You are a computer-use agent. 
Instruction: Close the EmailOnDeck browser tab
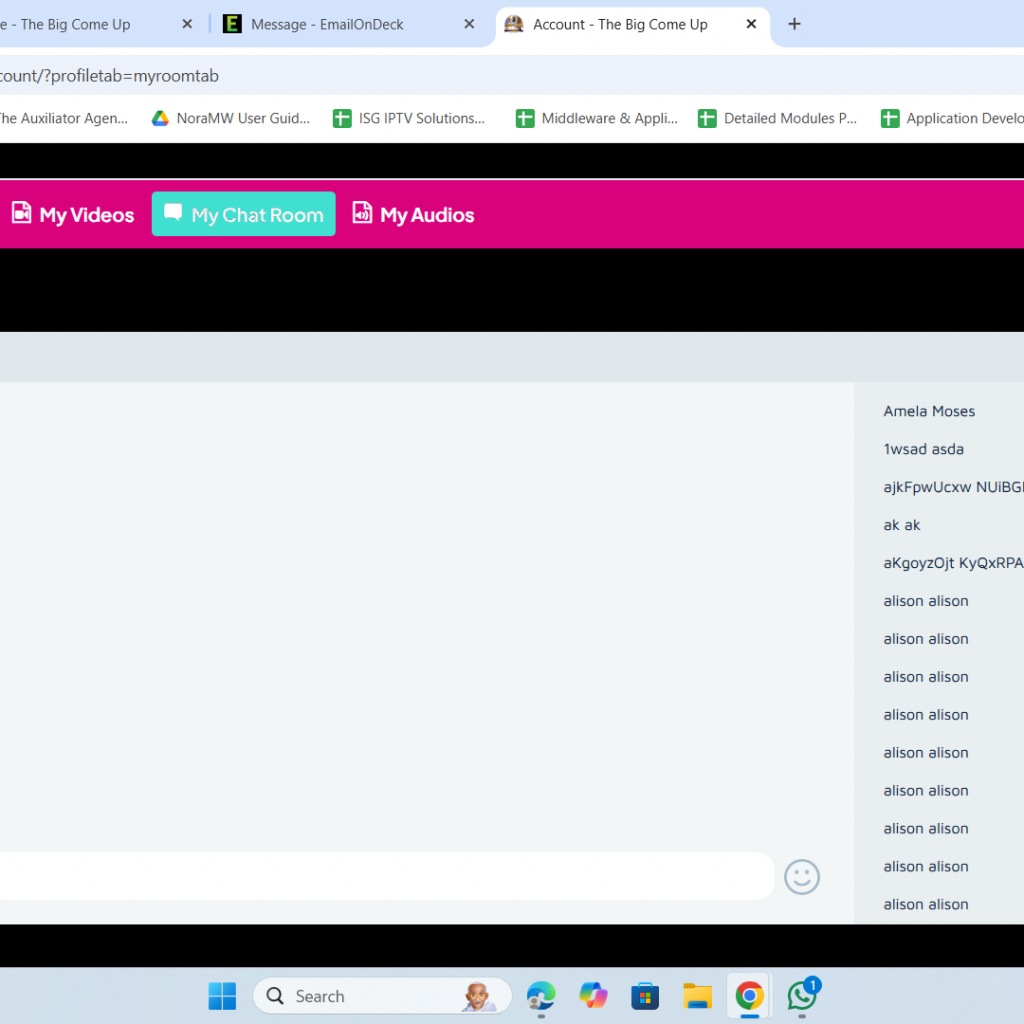pos(469,24)
